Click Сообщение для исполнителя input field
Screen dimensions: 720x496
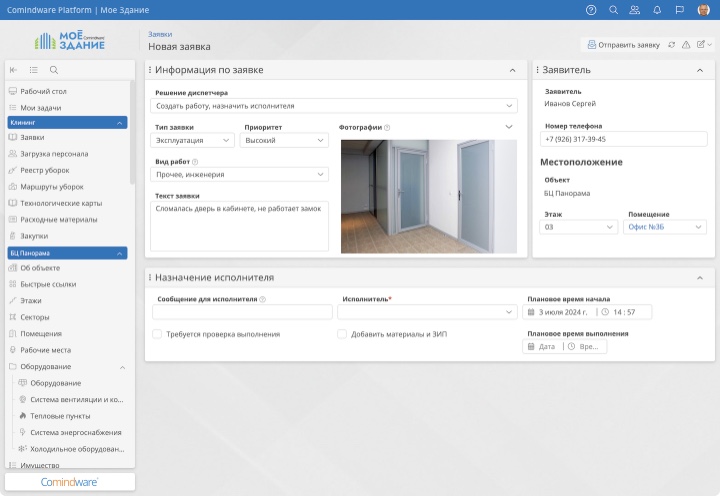242,312
